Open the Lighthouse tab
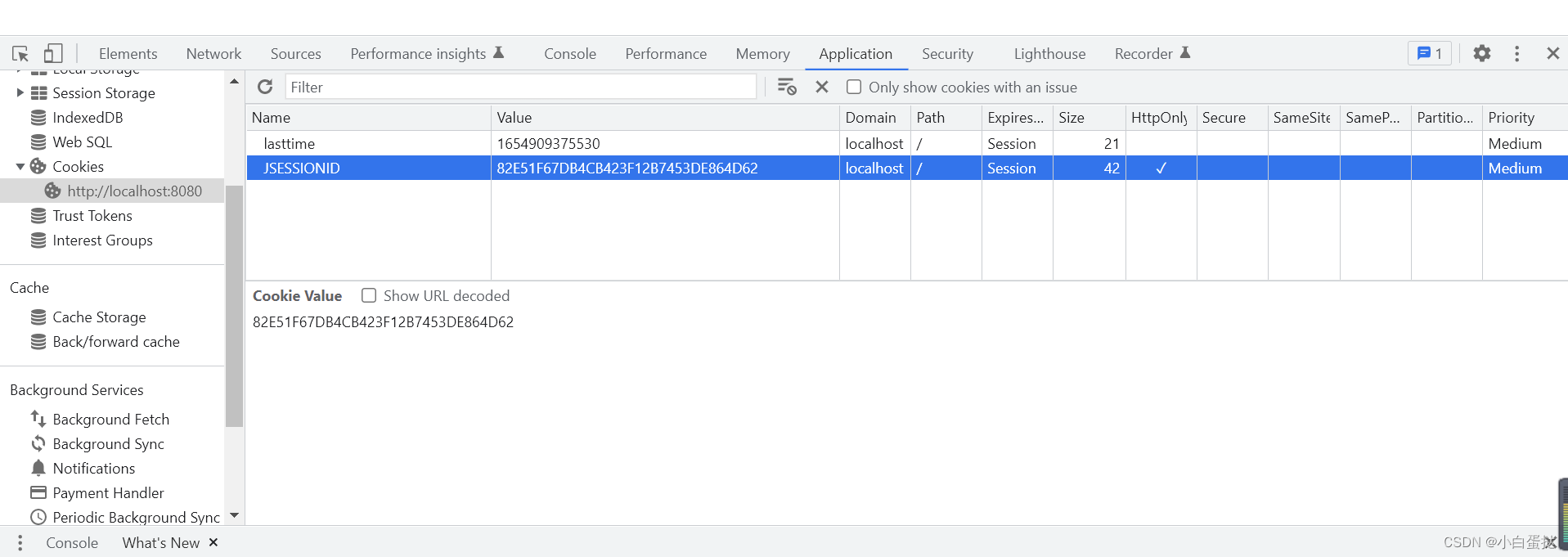The height and width of the screenshot is (557, 1568). [x=1049, y=54]
